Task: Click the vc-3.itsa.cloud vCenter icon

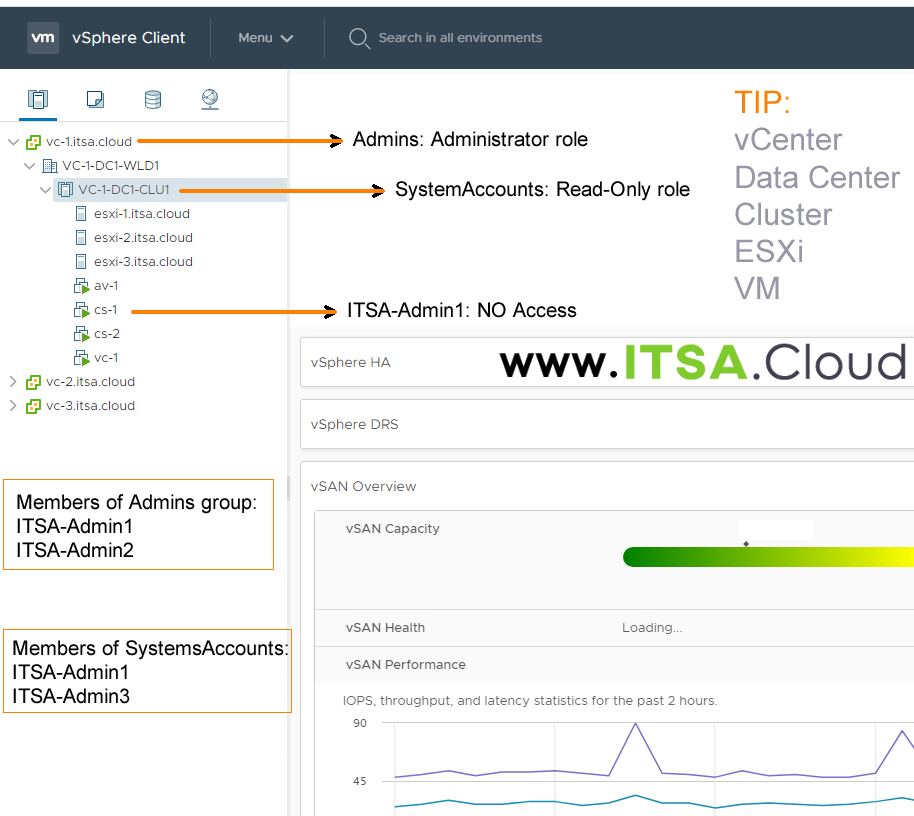Action: tap(33, 406)
